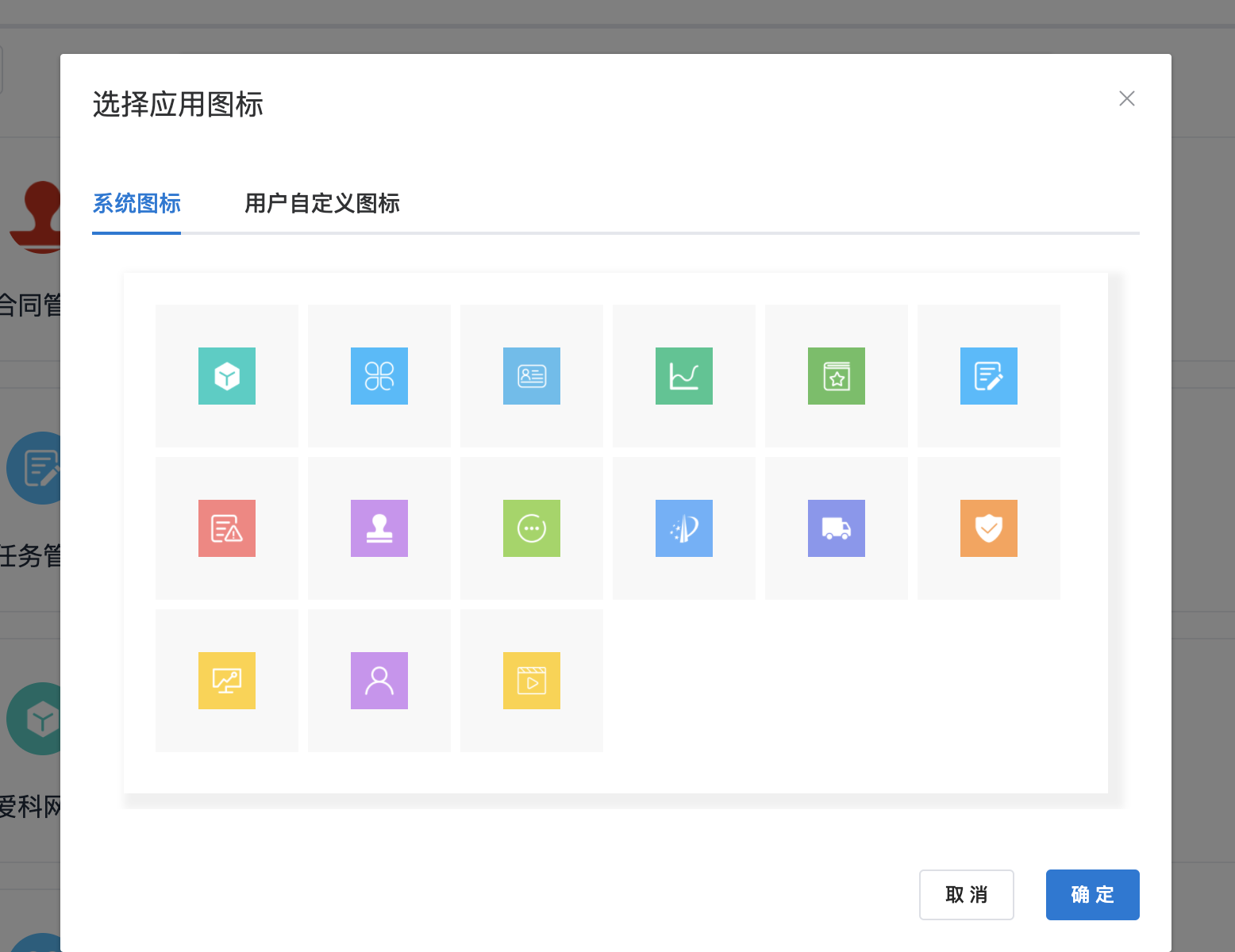This screenshot has width=1235, height=952.
Task: Pick the orange shield checkmark icon
Action: [989, 528]
